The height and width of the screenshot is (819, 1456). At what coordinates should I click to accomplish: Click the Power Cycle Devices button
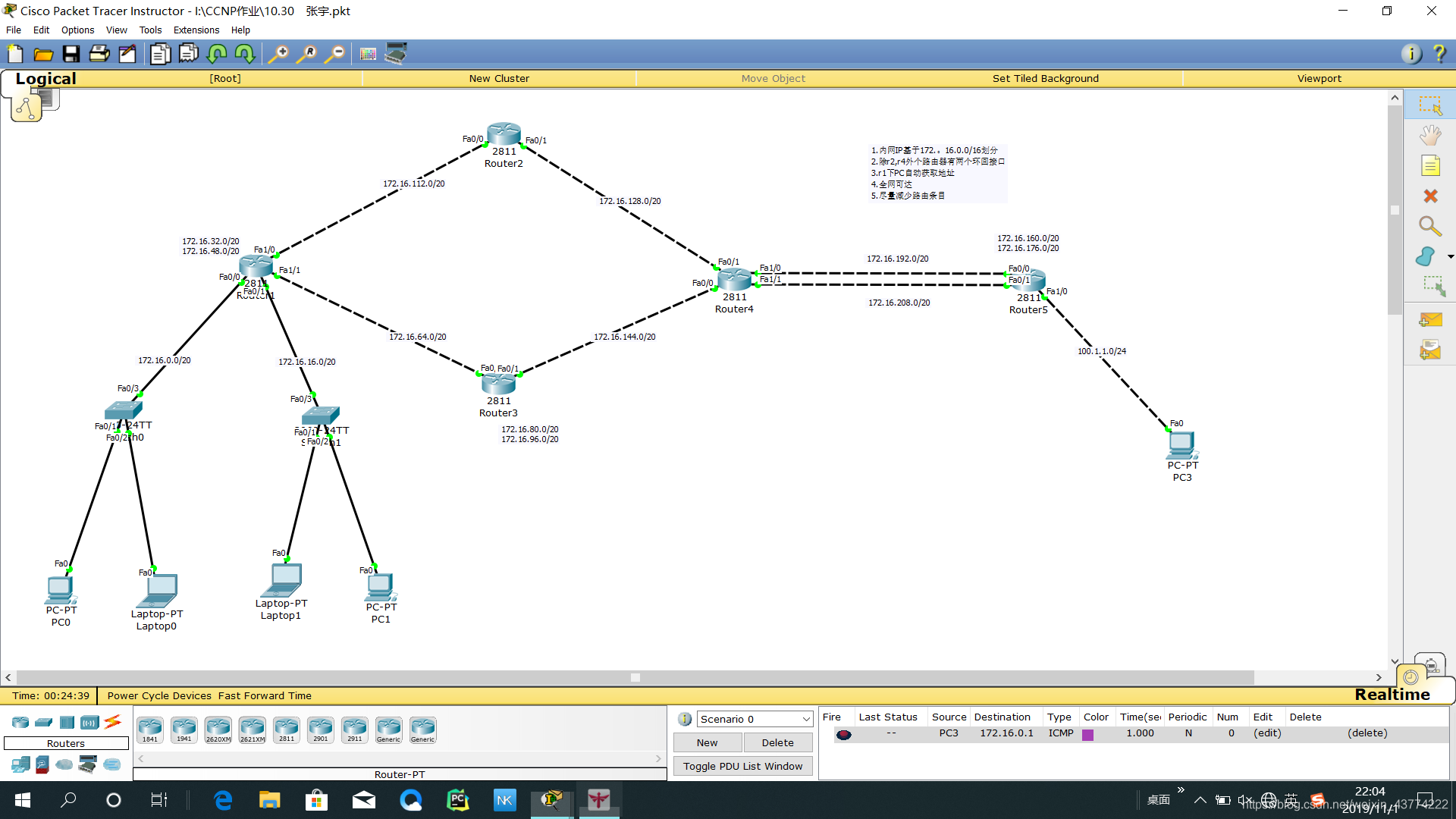coord(159,696)
